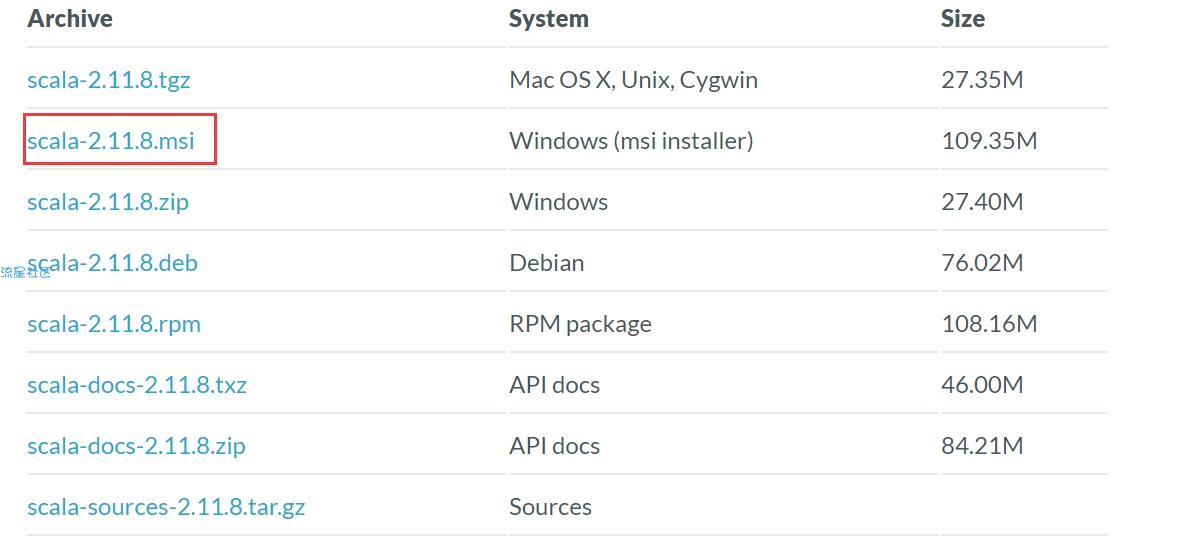Select 'API docs' in the txz row
The image size is (1190, 544).
pyautogui.click(x=555, y=385)
